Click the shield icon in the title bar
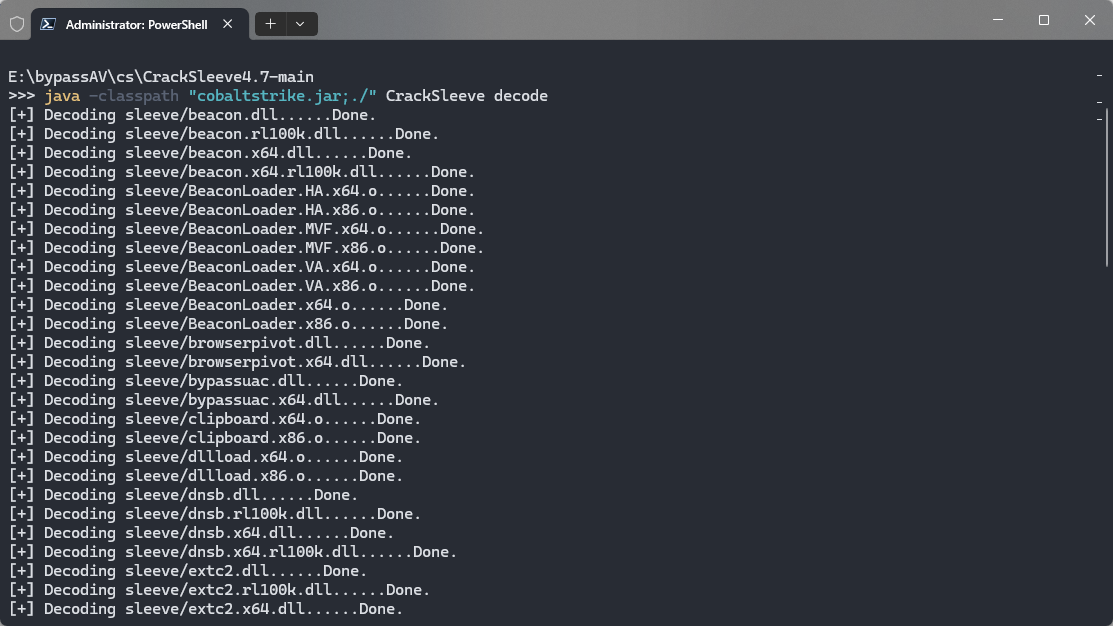Screen dimensions: 1113x626 click(x=17, y=24)
